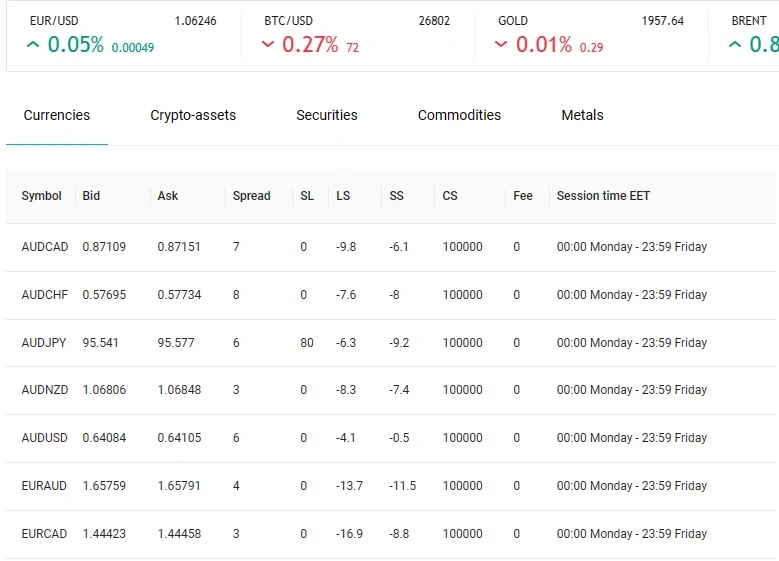Select the AUDNZD symbol row
779x561 pixels.
coord(390,390)
